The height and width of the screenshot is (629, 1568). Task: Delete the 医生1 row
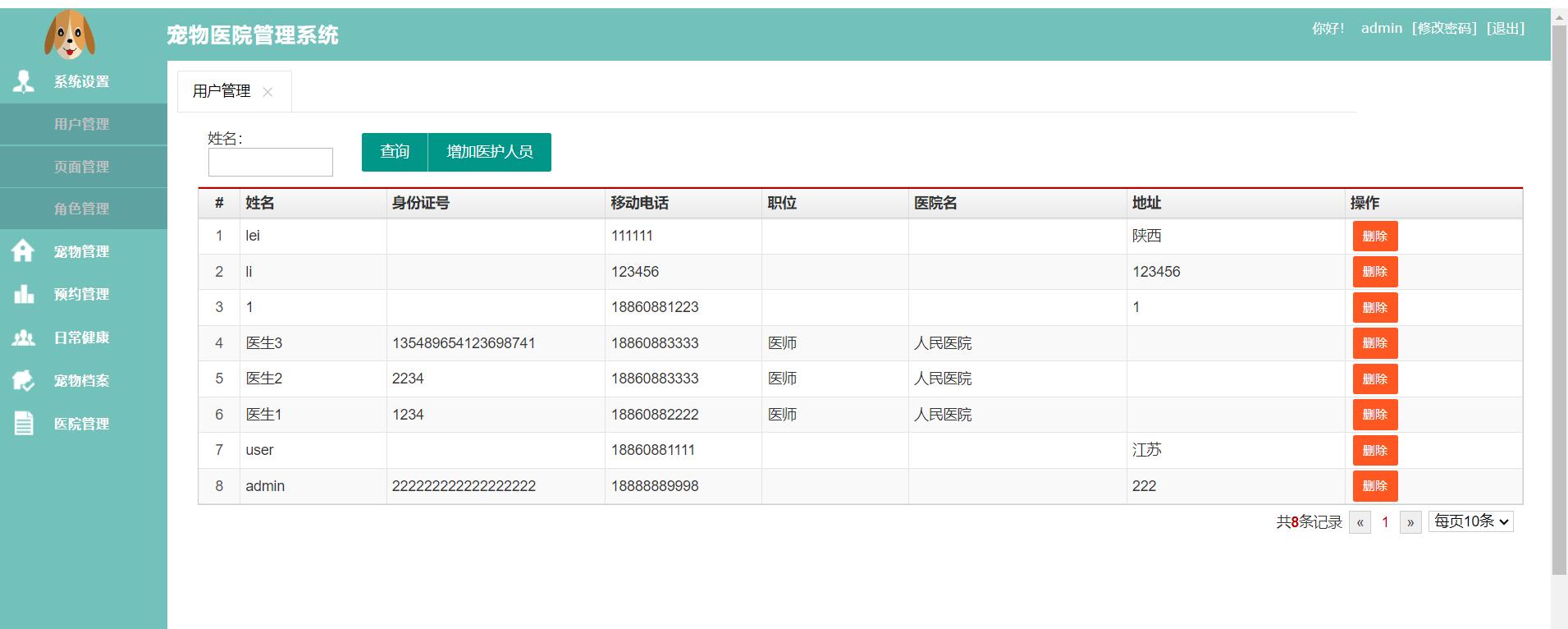1375,415
